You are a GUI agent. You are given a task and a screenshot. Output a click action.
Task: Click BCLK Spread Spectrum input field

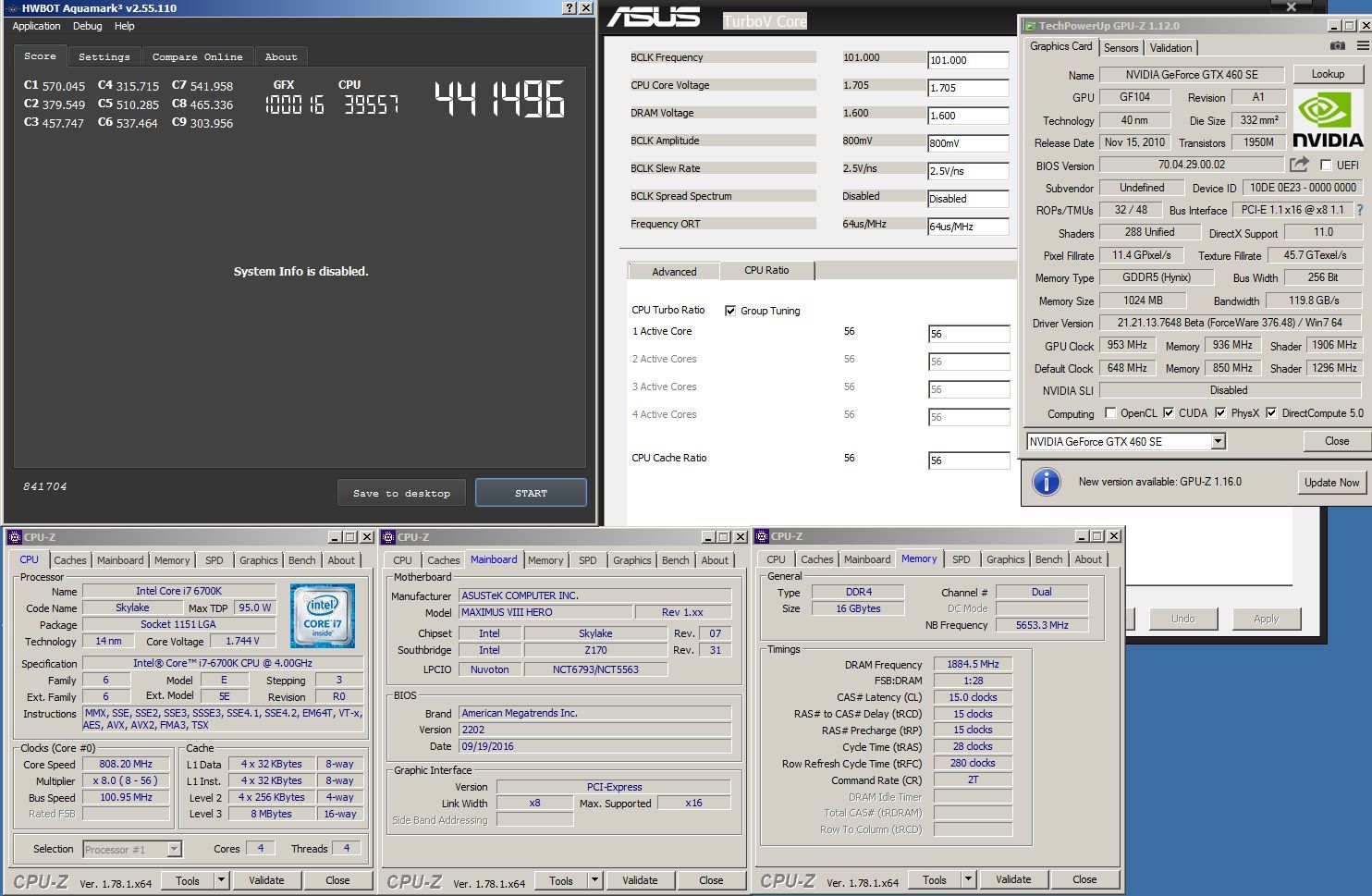pyautogui.click(x=969, y=199)
